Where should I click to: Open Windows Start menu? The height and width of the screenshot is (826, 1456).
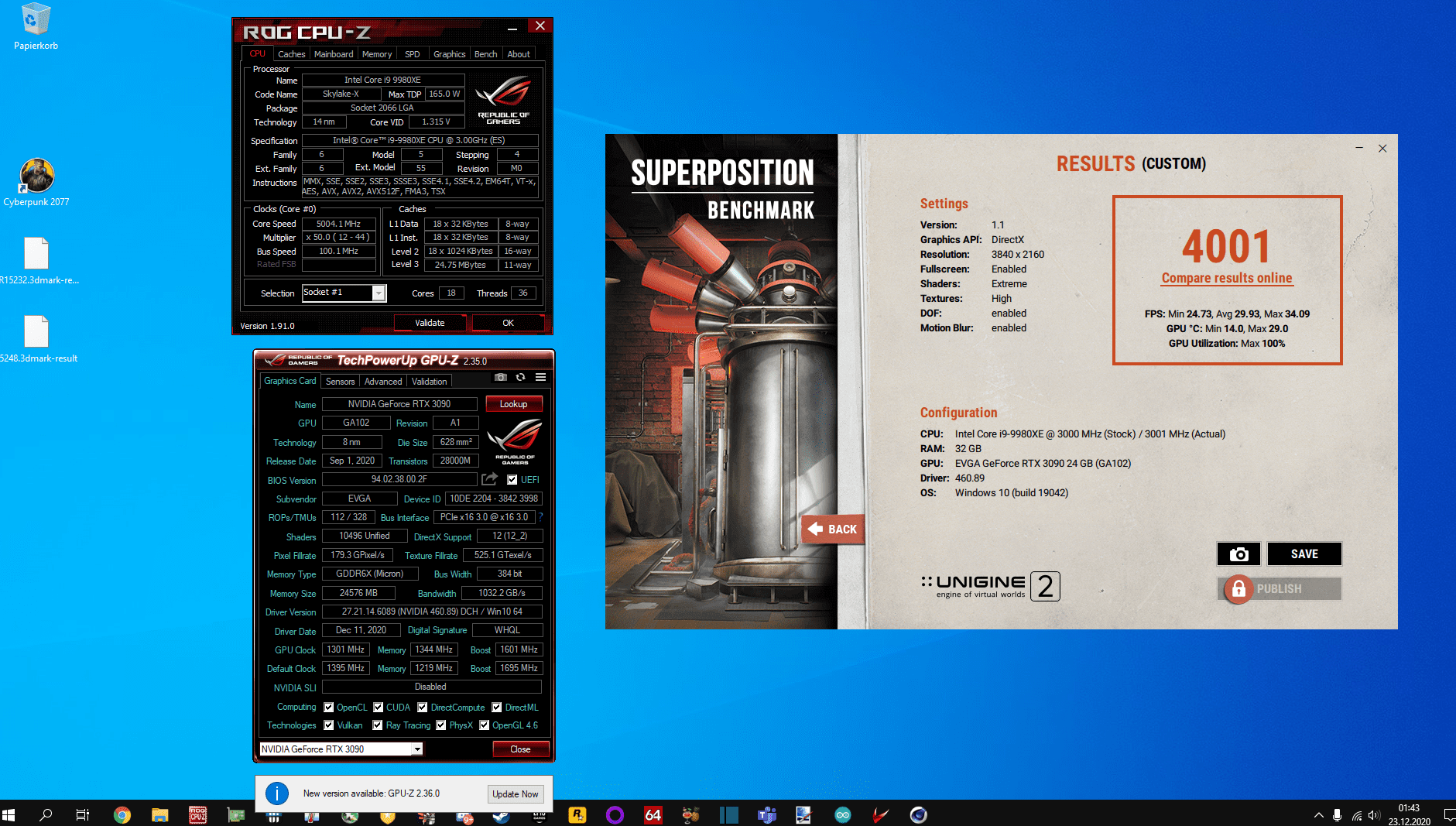coord(9,814)
